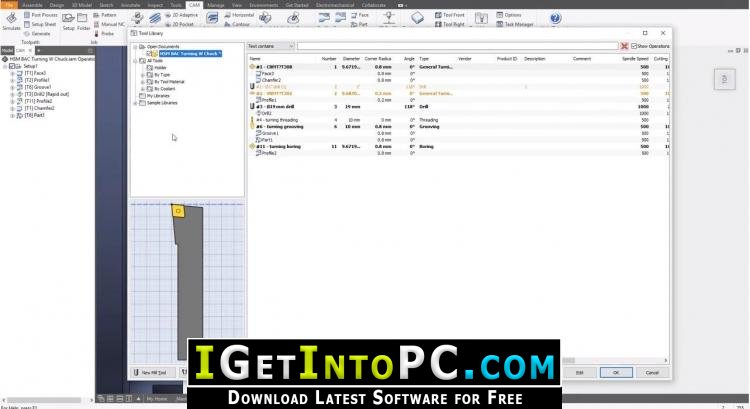Switch to the Inspect ribbon tab
Image resolution: width=750 pixels, height=409 pixels.
(x=155, y=5)
